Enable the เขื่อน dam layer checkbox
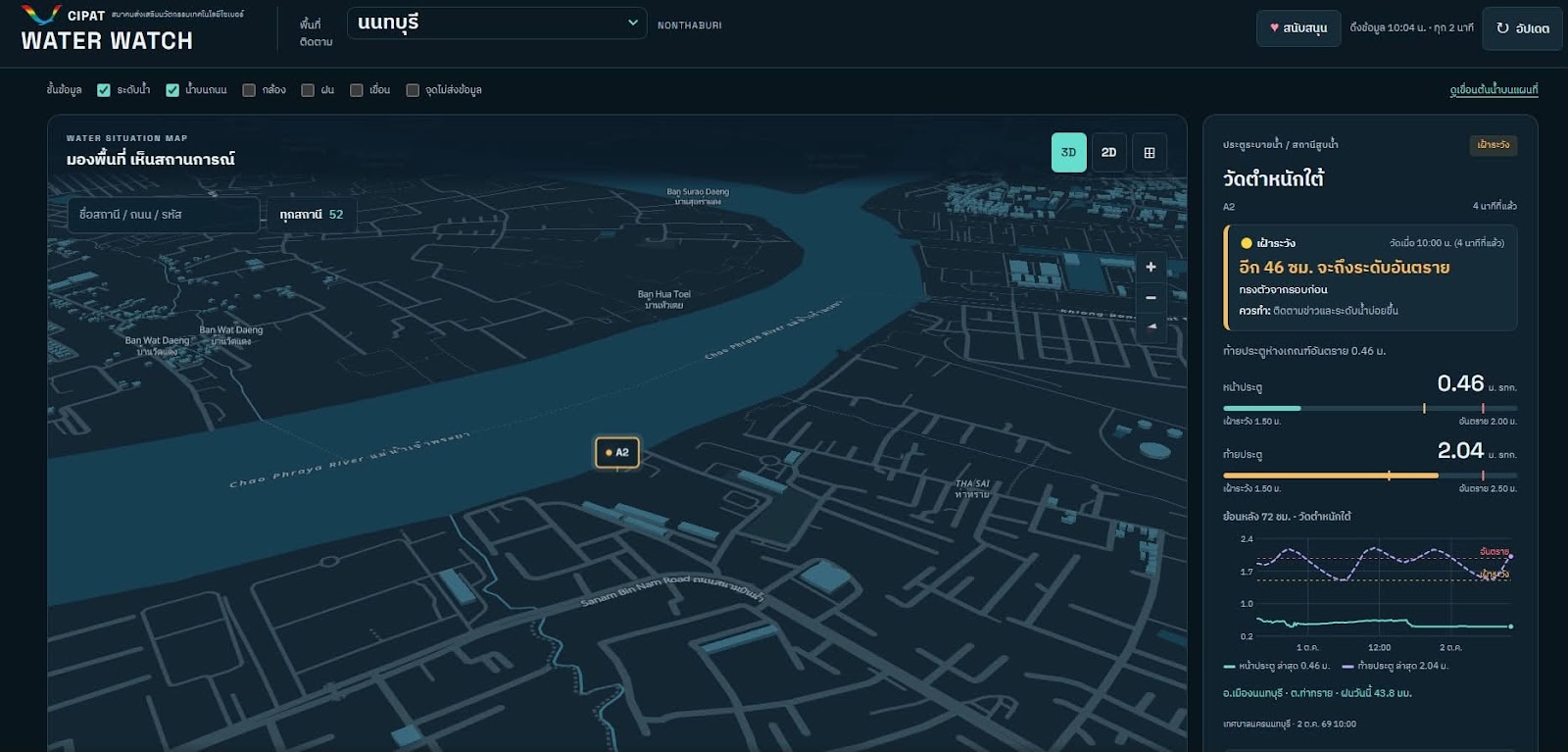 [357, 90]
